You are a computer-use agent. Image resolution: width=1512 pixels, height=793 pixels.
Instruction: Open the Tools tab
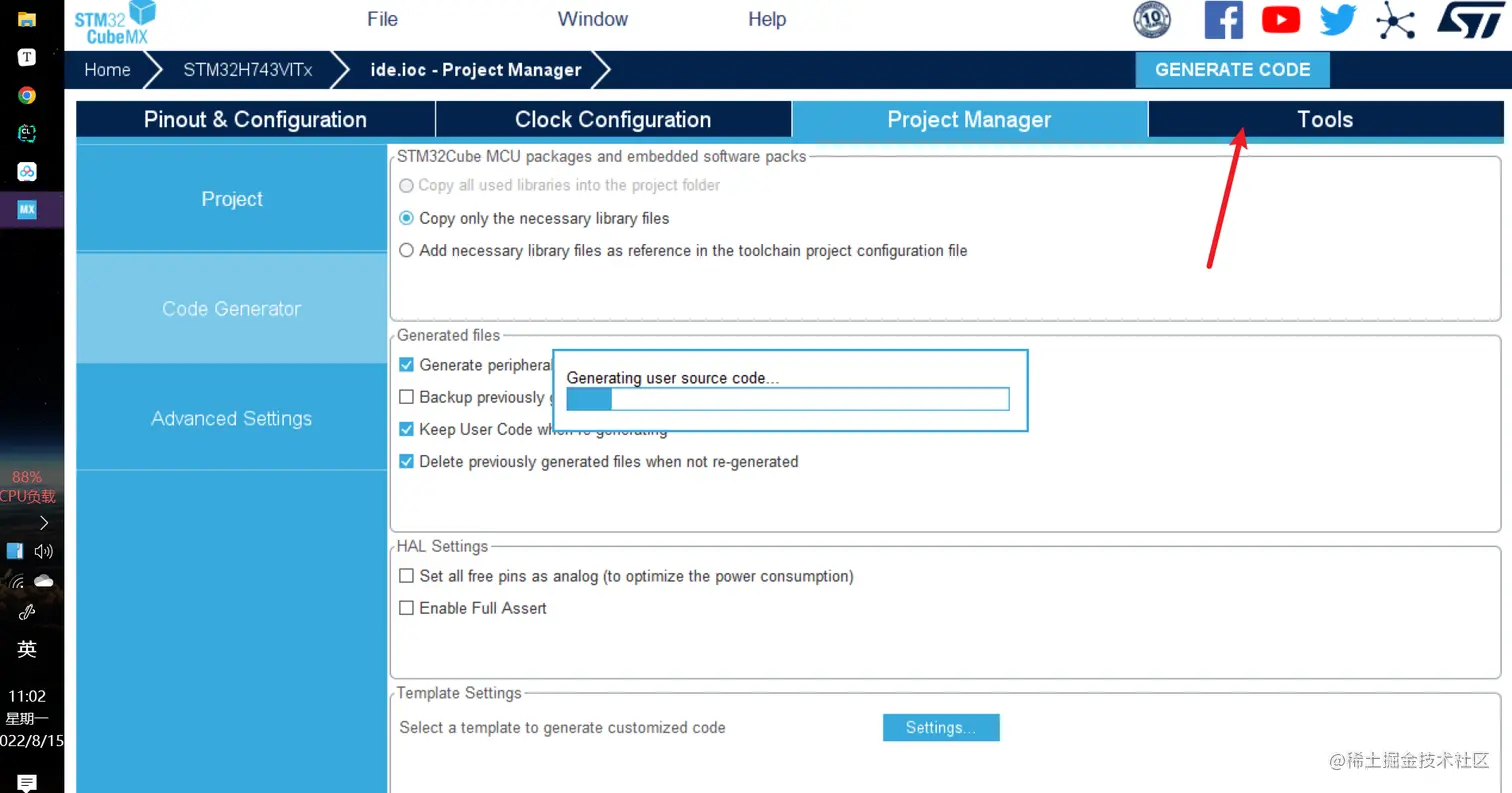point(1325,120)
